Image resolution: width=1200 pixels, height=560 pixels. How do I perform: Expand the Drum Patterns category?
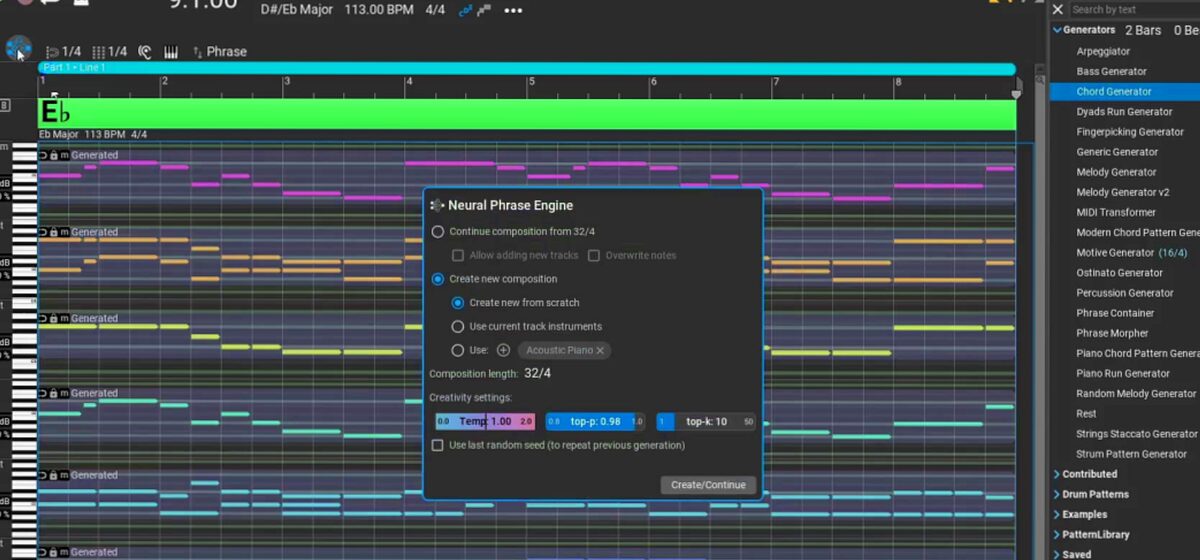[x=1058, y=495]
